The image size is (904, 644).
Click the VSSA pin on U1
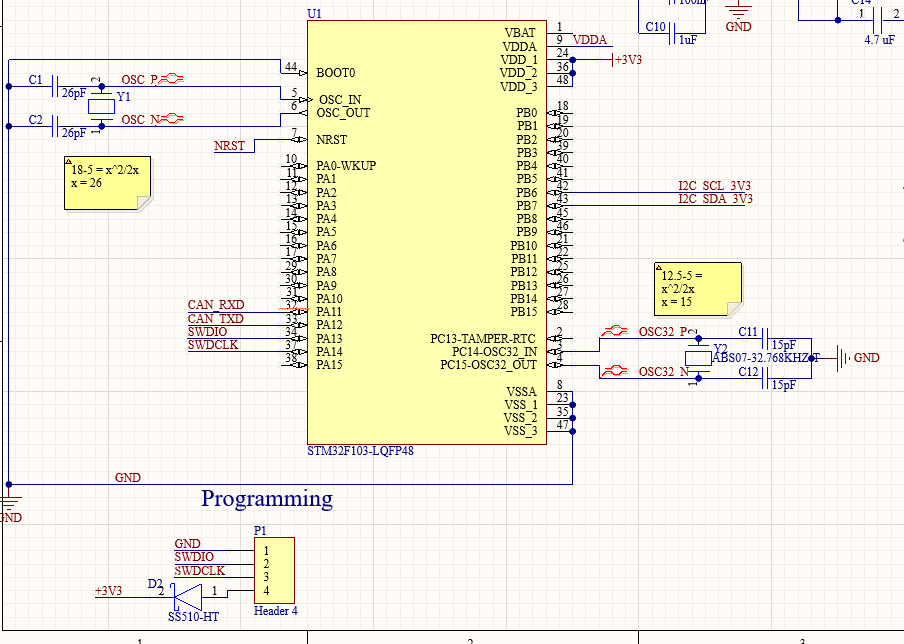click(559, 391)
